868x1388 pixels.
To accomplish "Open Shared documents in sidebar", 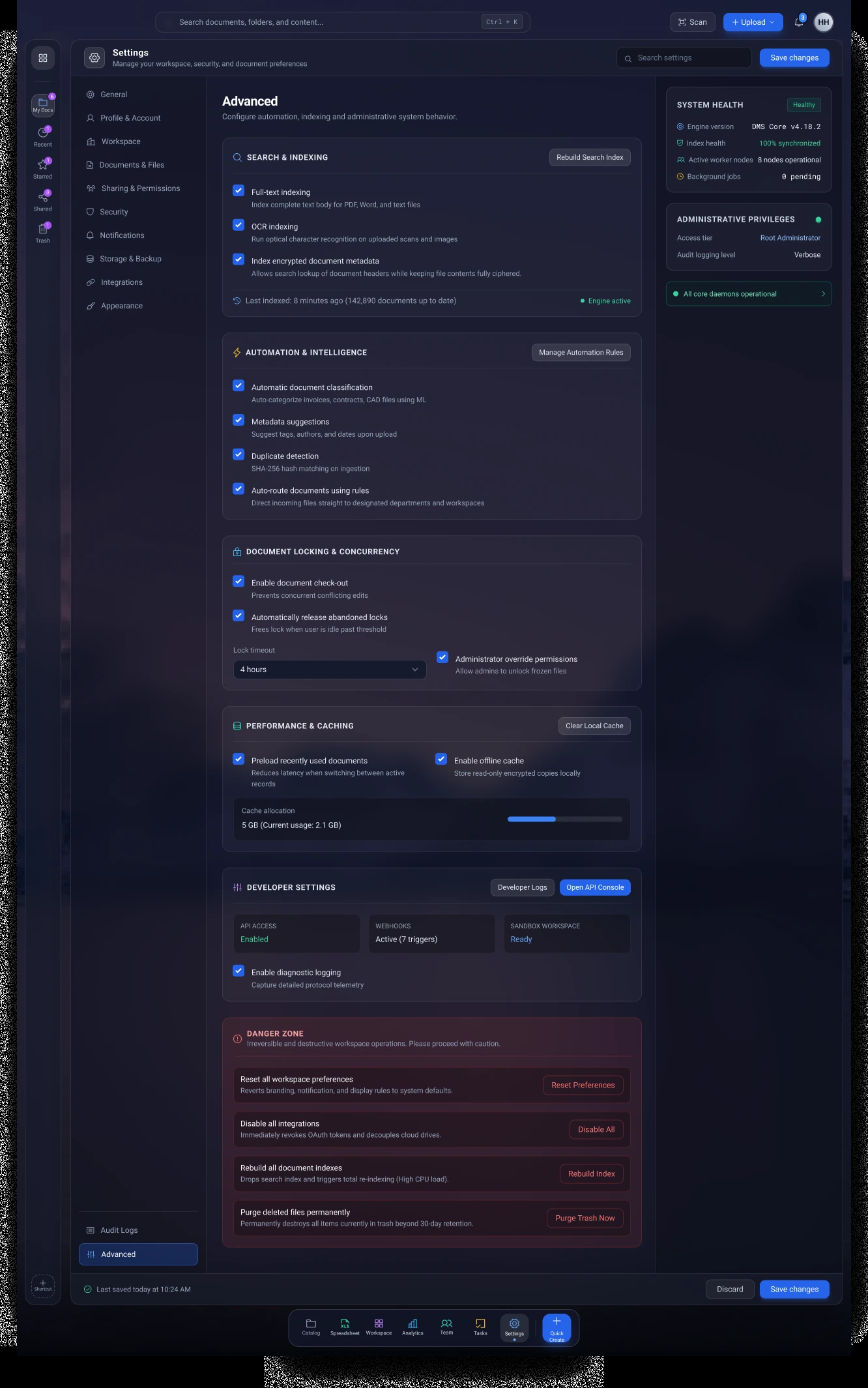I will click(x=43, y=200).
